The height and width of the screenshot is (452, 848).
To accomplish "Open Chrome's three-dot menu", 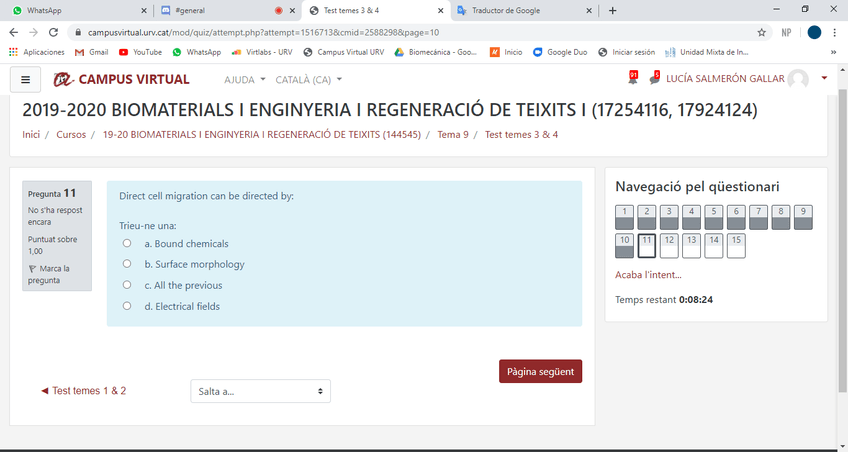I will (x=835, y=32).
